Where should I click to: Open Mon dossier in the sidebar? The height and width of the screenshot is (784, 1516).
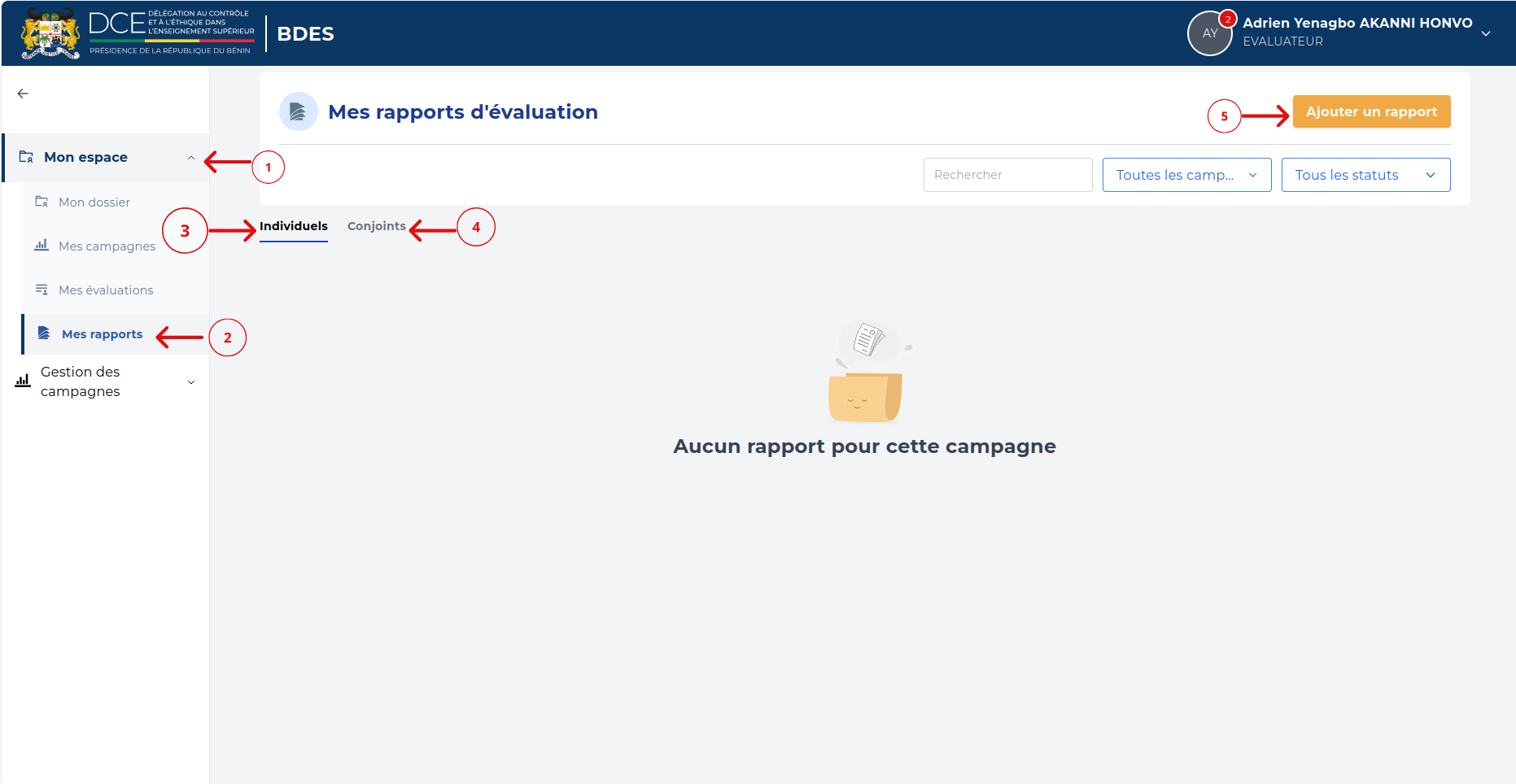[x=94, y=203]
